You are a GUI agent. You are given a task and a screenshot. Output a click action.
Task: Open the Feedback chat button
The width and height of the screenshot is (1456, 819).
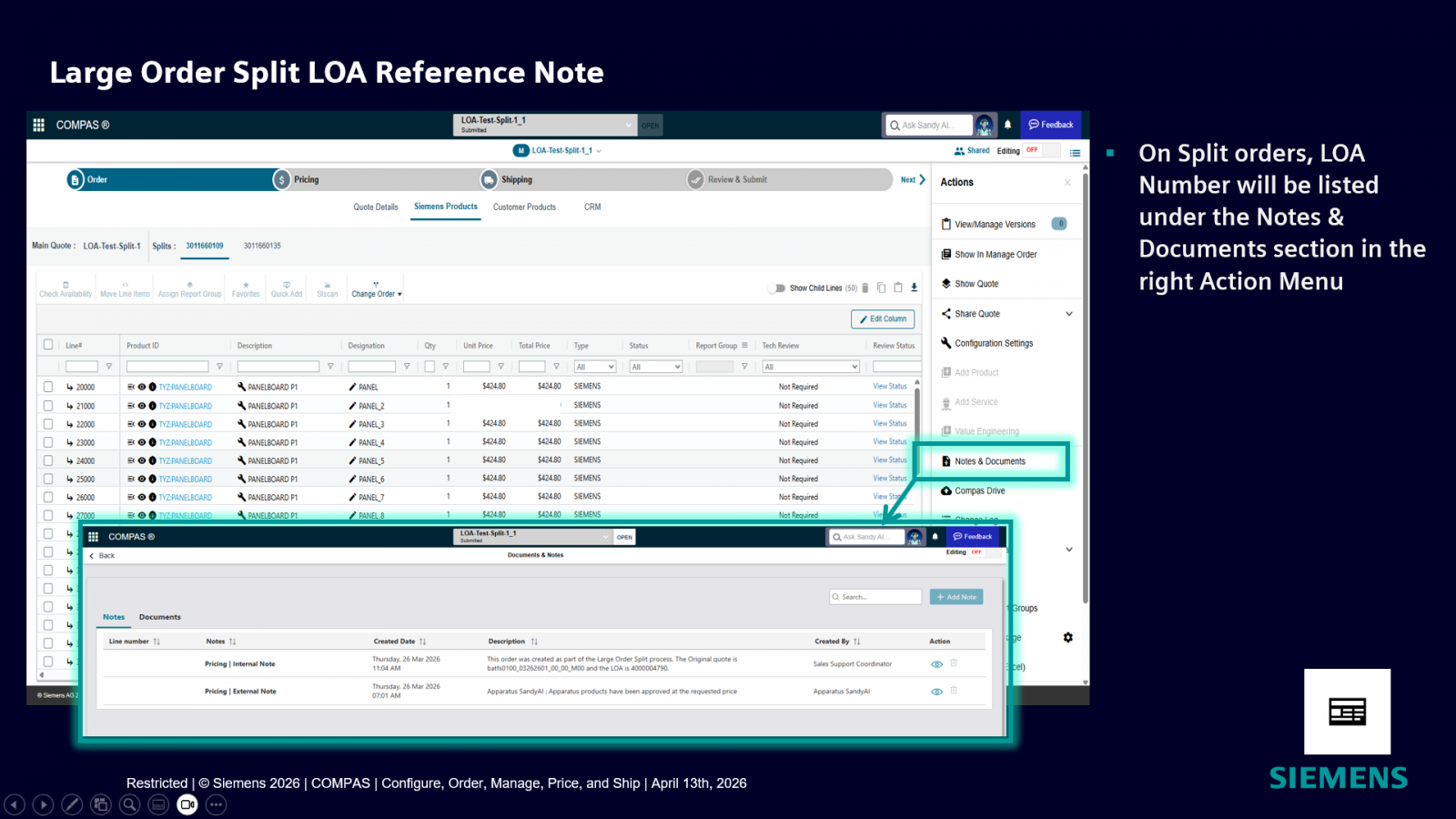point(1050,126)
